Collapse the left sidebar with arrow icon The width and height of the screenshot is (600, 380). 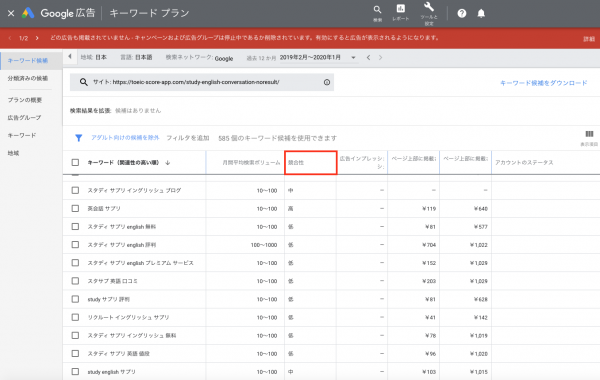tap(70, 57)
